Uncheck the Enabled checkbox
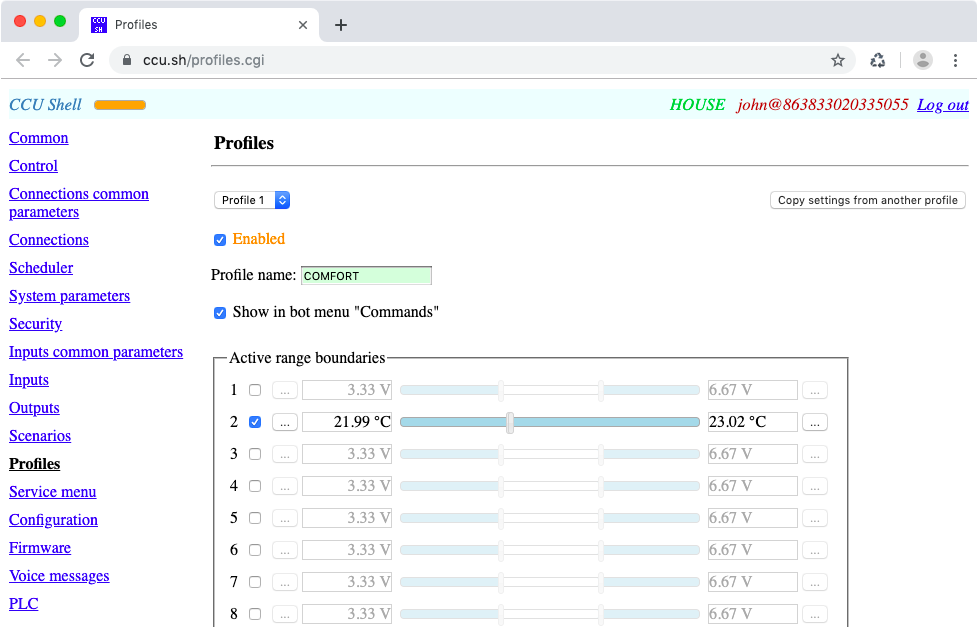Viewport: 977px width, 628px height. pos(220,240)
